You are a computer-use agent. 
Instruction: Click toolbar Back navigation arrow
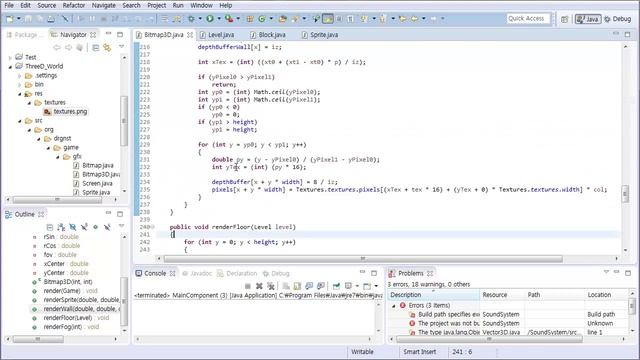(414, 19)
